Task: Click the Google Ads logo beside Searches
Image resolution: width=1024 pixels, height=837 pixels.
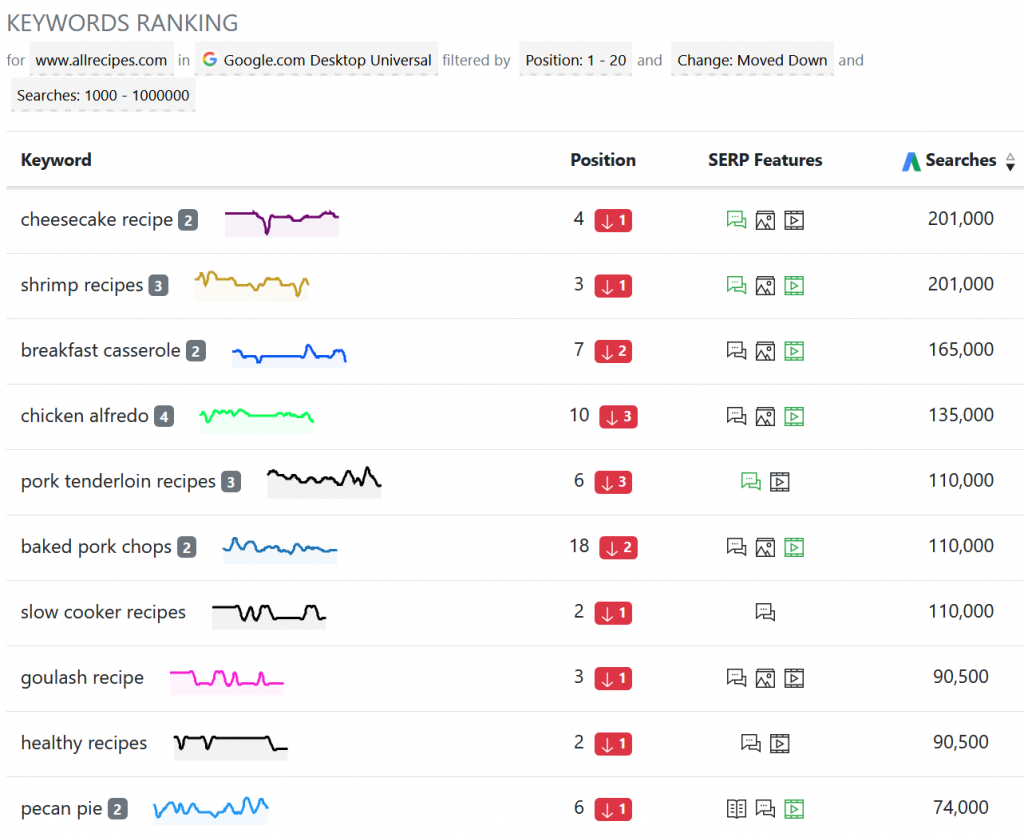Action: click(x=910, y=161)
